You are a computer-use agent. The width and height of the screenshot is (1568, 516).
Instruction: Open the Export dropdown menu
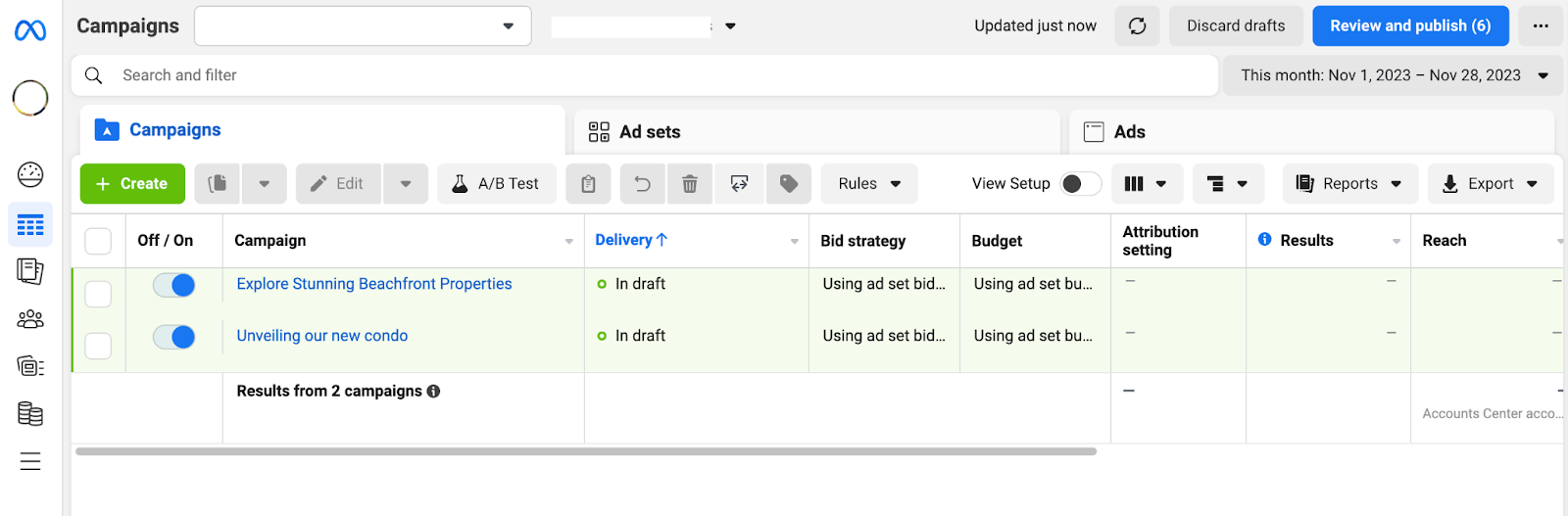point(1490,184)
